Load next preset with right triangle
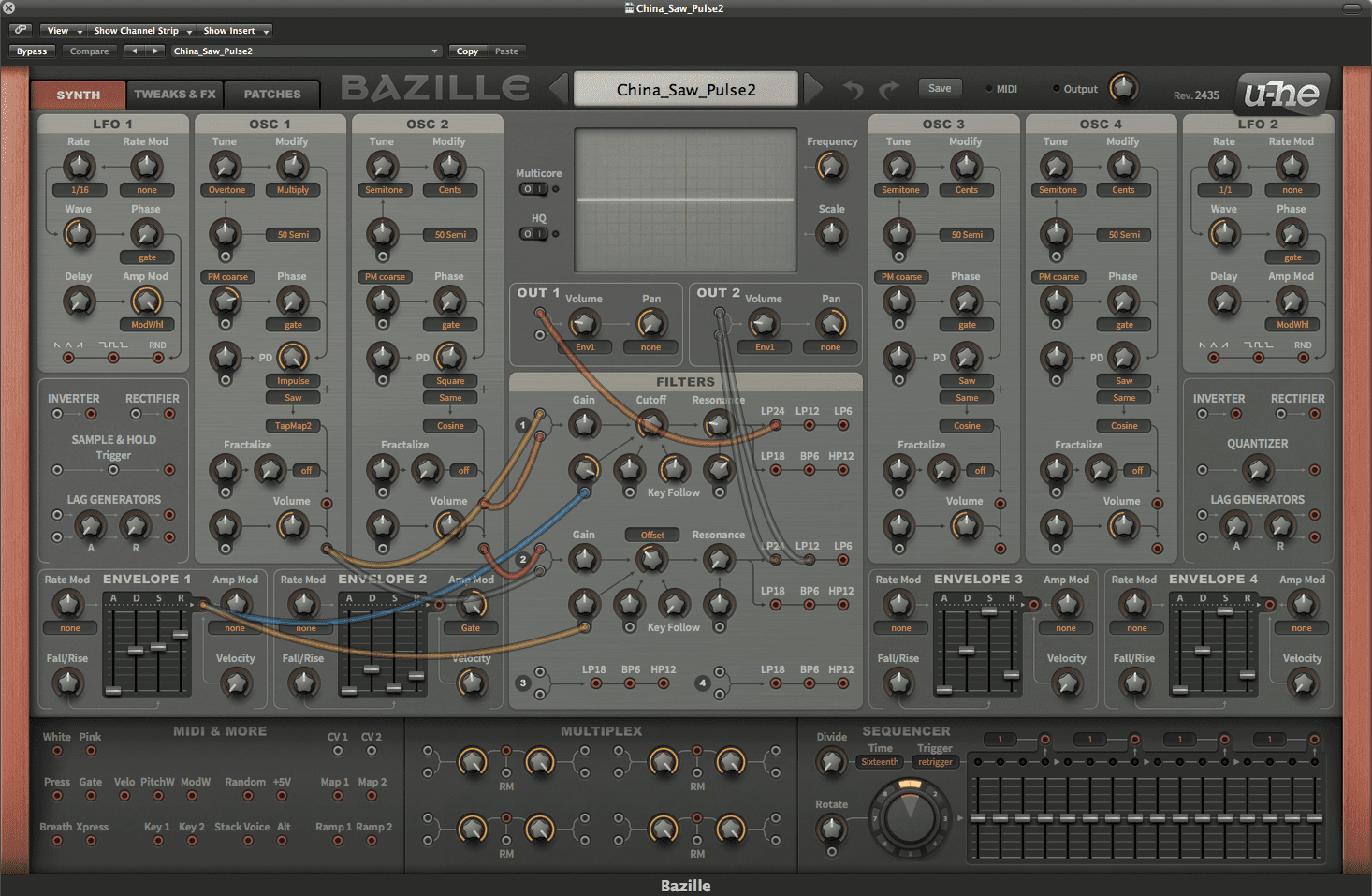The image size is (1372, 896). pyautogui.click(x=812, y=90)
